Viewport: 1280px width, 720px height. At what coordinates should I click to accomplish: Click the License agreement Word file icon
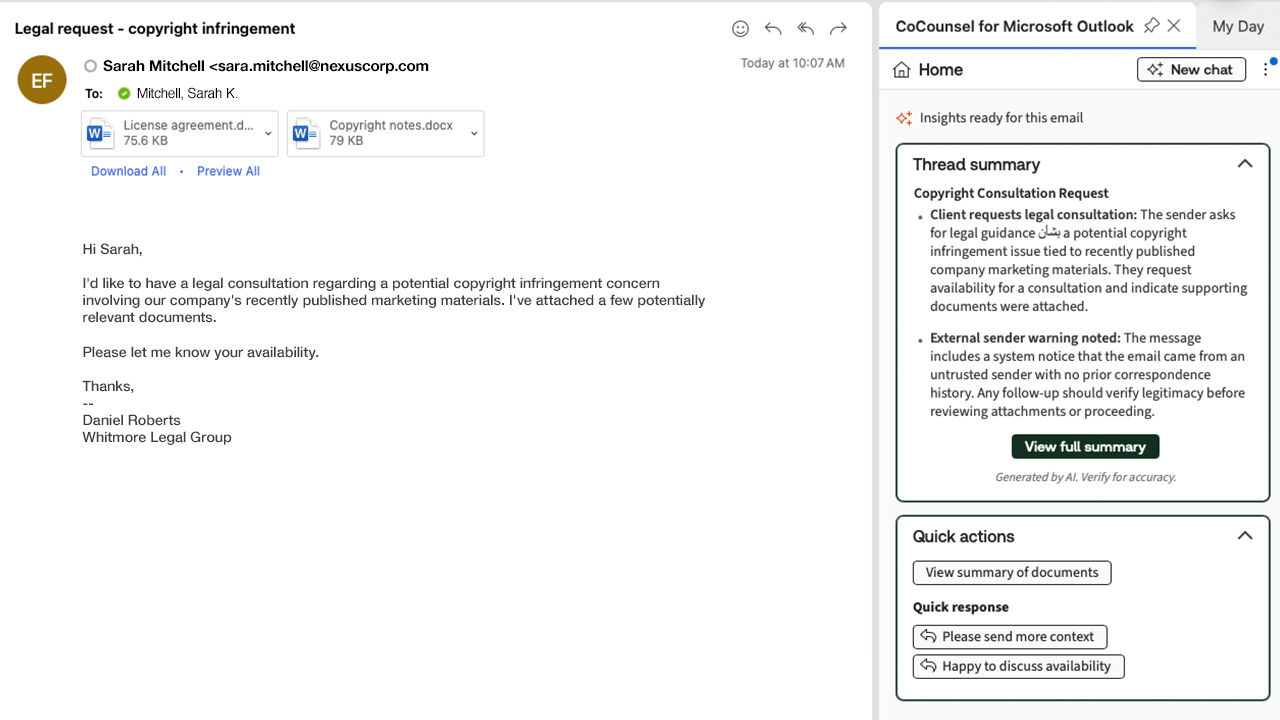[101, 133]
